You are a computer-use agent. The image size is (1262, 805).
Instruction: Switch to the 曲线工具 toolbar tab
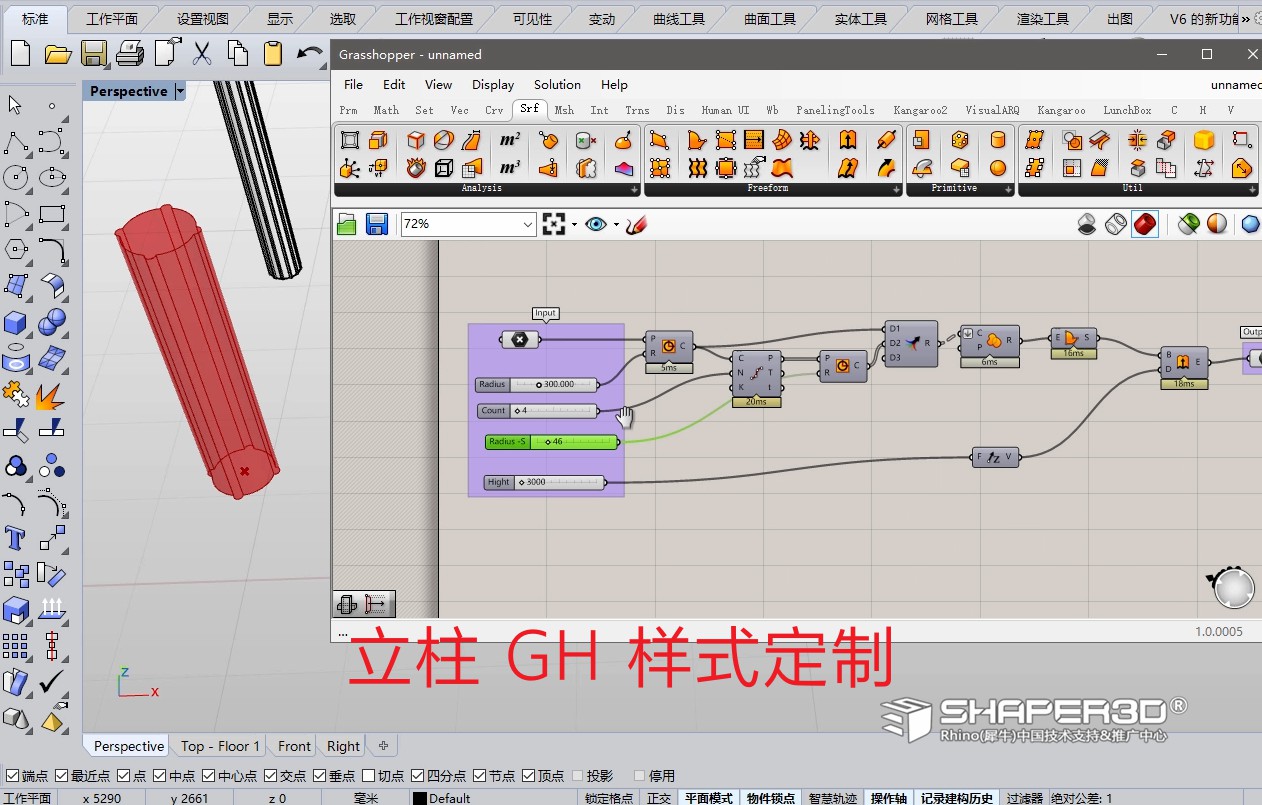click(679, 19)
